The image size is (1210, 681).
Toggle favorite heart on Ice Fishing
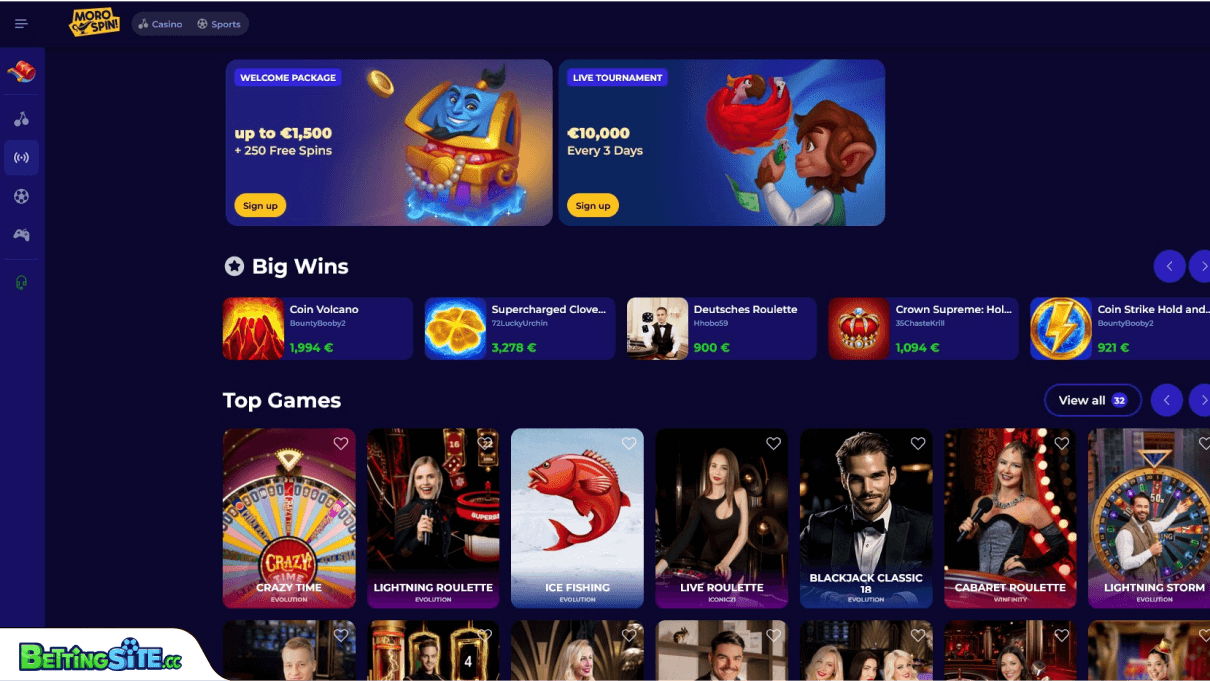tap(629, 443)
